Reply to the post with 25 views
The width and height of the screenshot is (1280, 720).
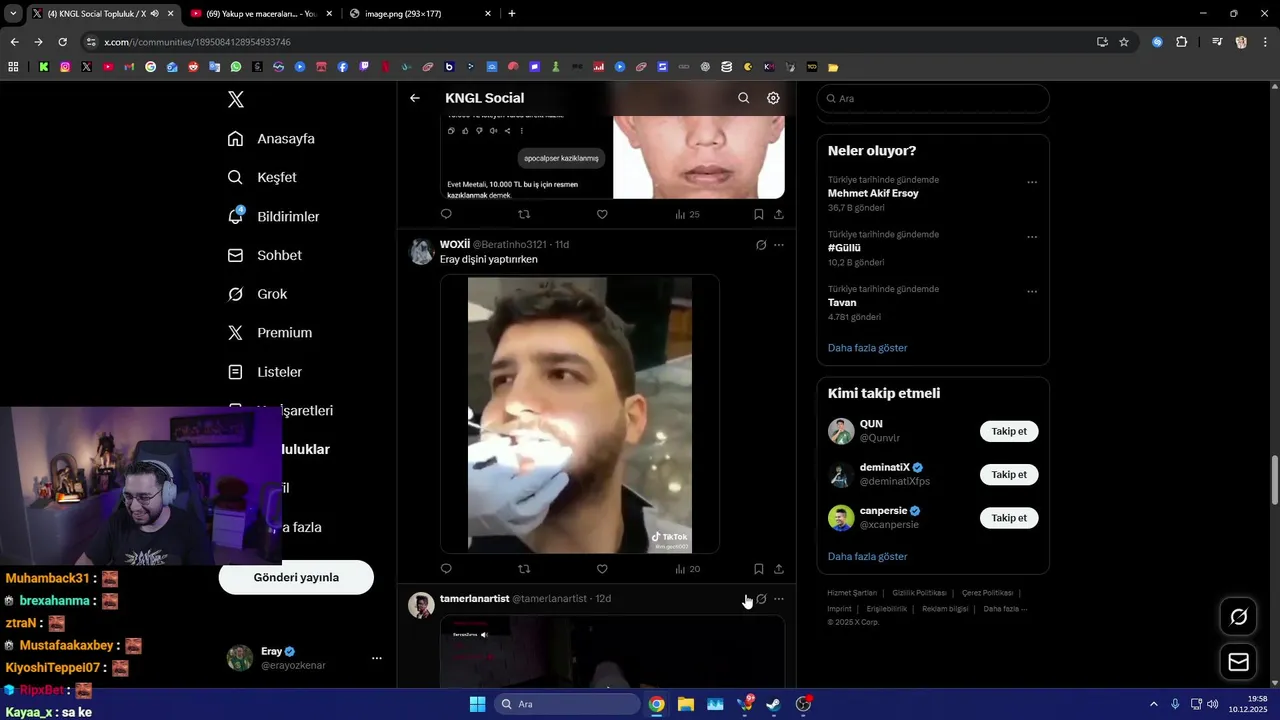(446, 214)
